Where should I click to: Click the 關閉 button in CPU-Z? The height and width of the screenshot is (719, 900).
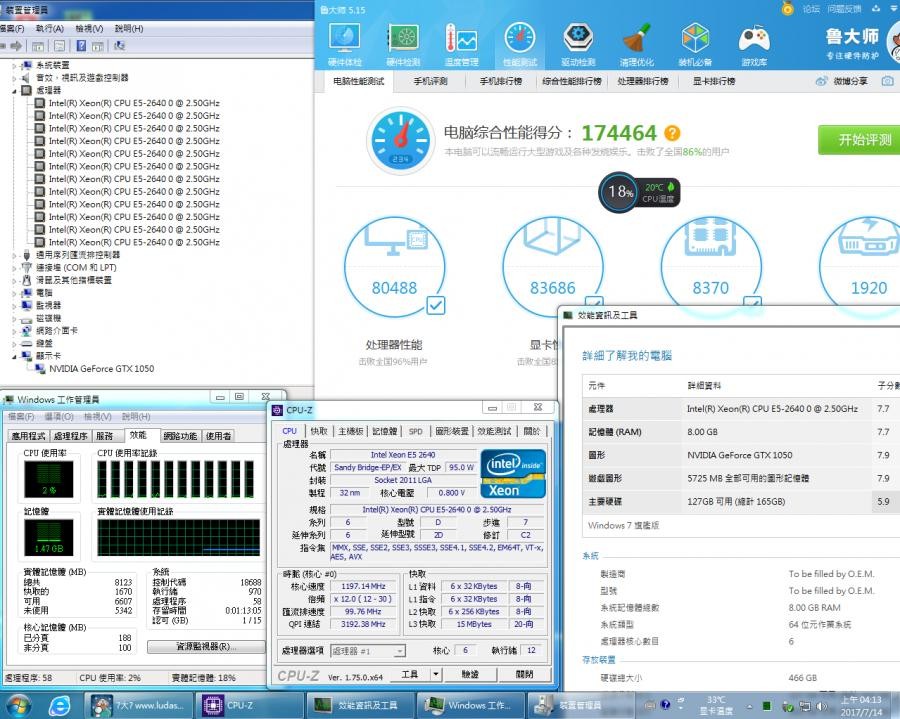point(524,674)
